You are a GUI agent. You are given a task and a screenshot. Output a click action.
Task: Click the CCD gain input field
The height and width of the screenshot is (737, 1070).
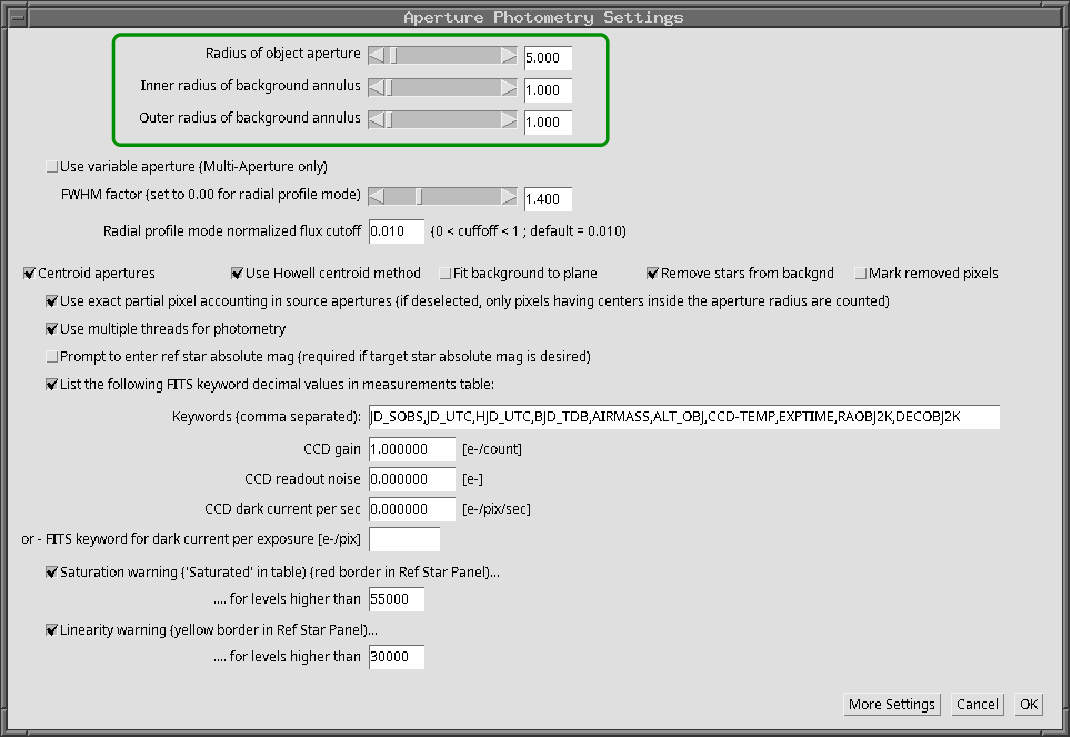pyautogui.click(x=412, y=450)
